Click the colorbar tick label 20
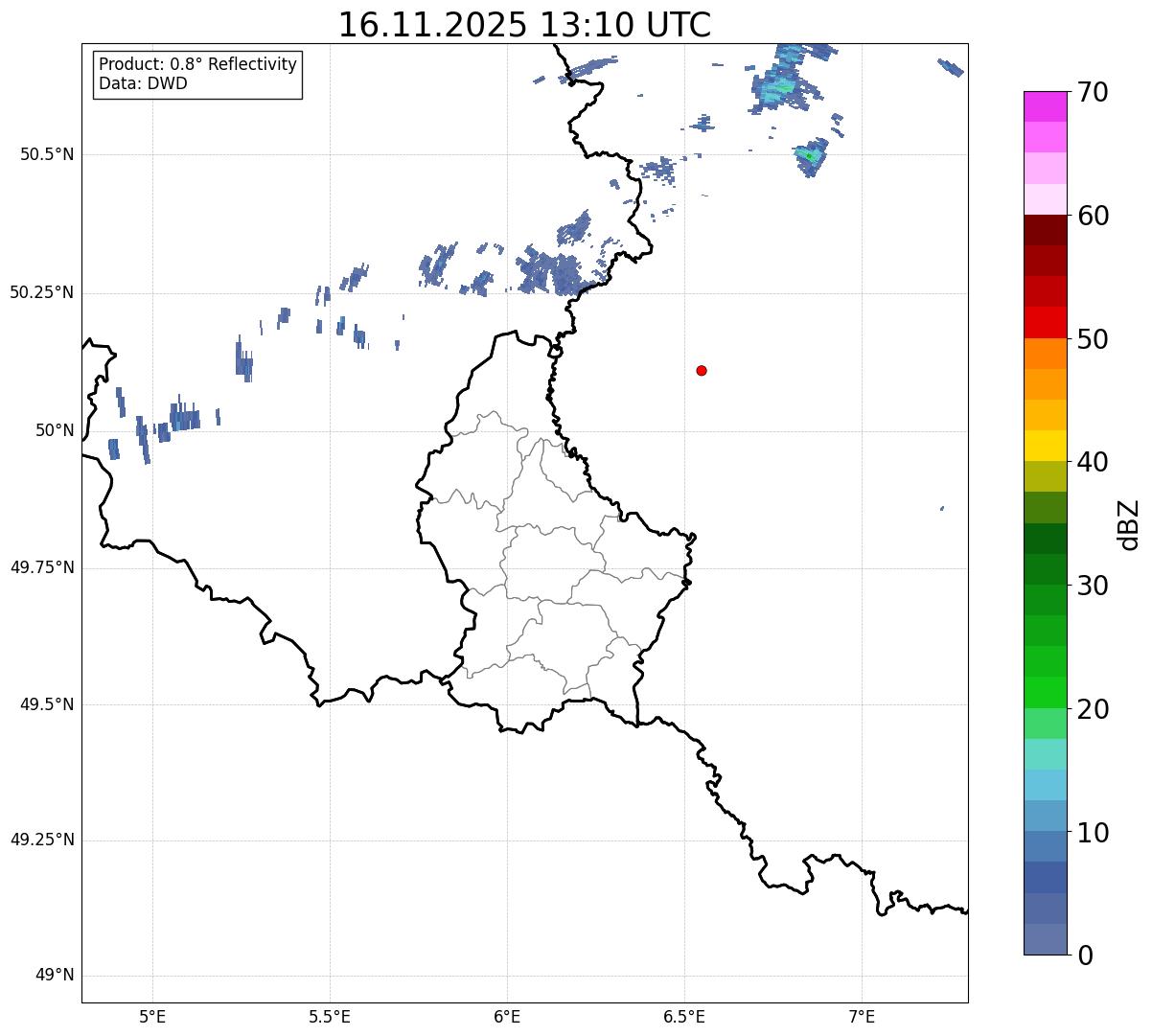 [1093, 709]
